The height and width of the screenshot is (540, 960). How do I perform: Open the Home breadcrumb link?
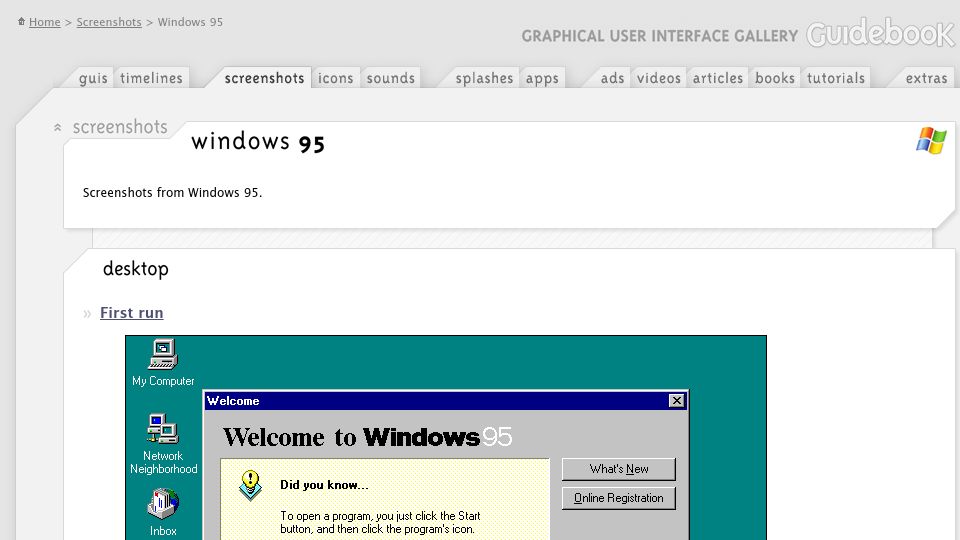pos(45,22)
